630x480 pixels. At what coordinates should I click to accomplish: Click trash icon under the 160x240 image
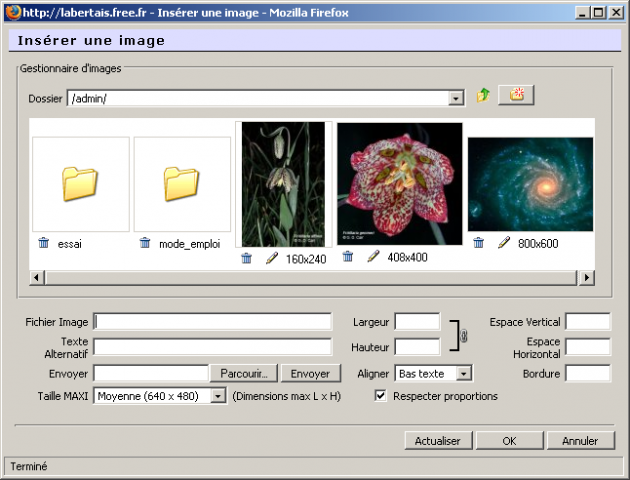point(246,258)
